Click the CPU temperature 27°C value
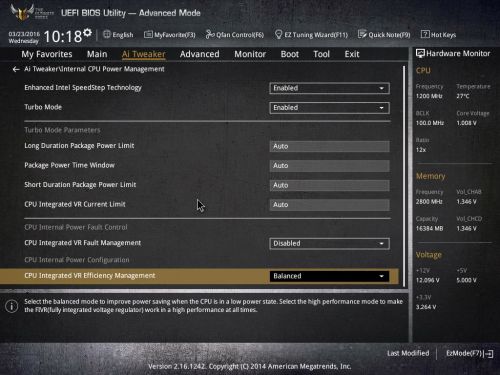Image resolution: width=500 pixels, height=375 pixels. (x=463, y=96)
